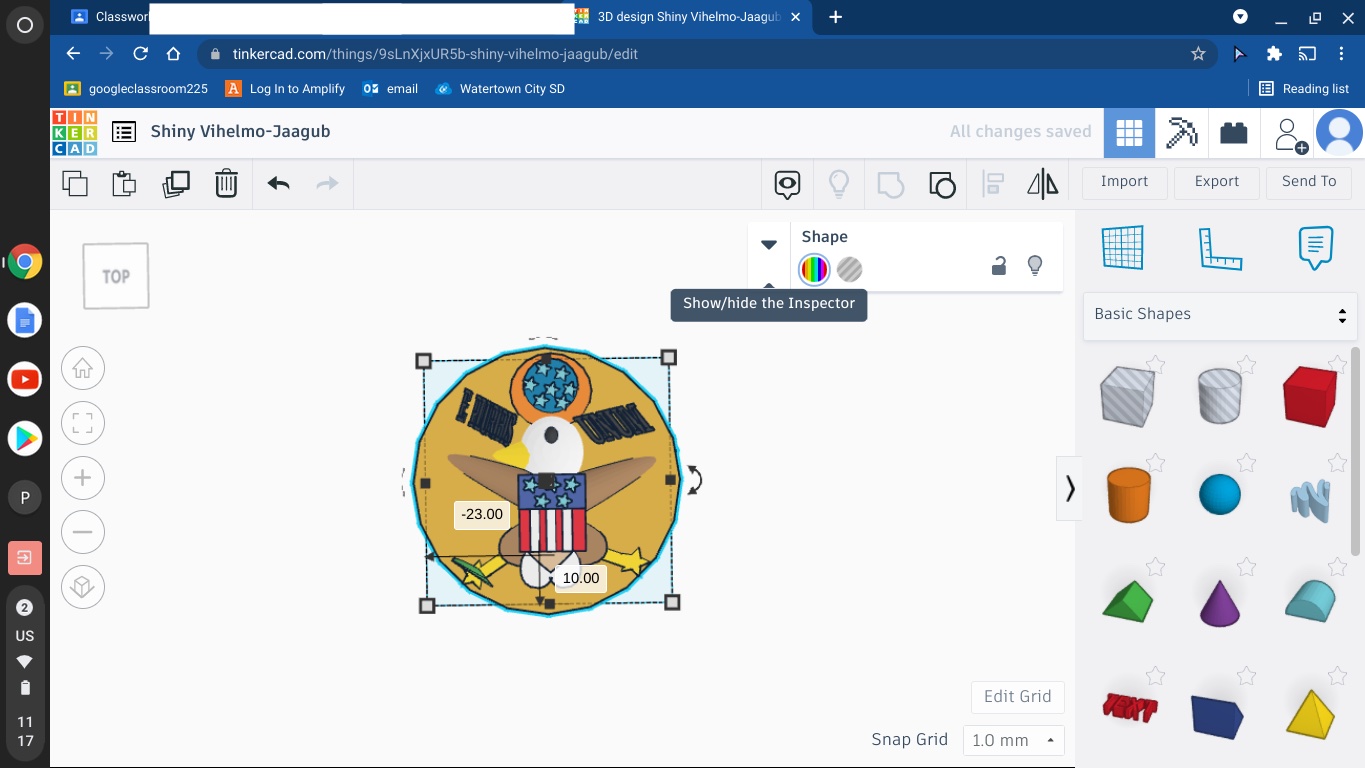Viewport: 1365px width, 768px height.
Task: Click the Import button
Action: tap(1125, 181)
